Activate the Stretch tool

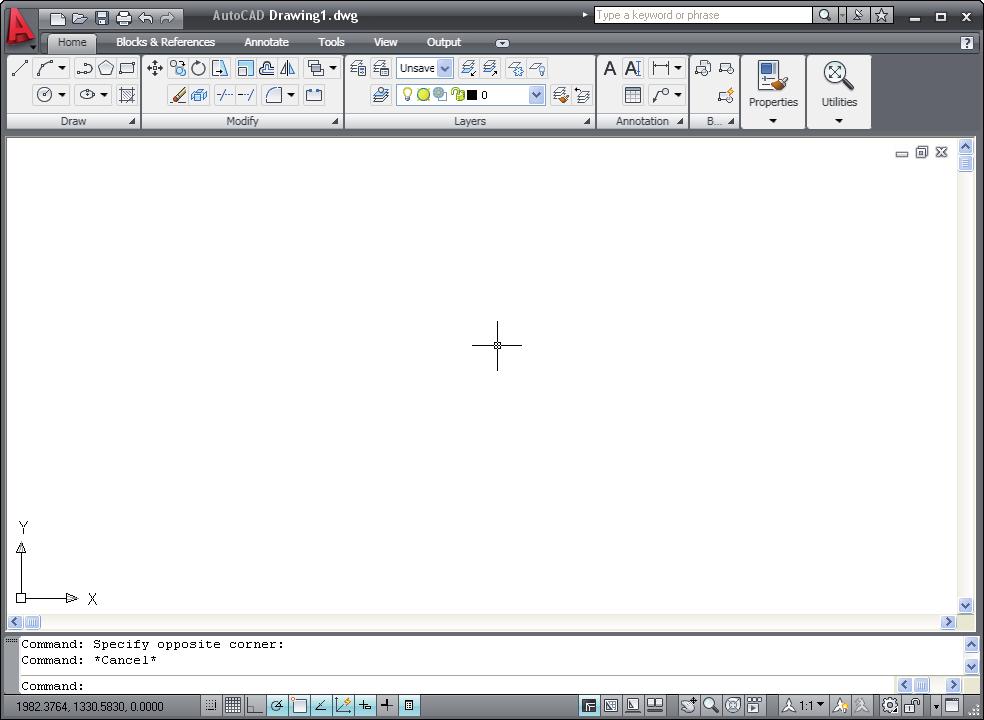point(220,68)
